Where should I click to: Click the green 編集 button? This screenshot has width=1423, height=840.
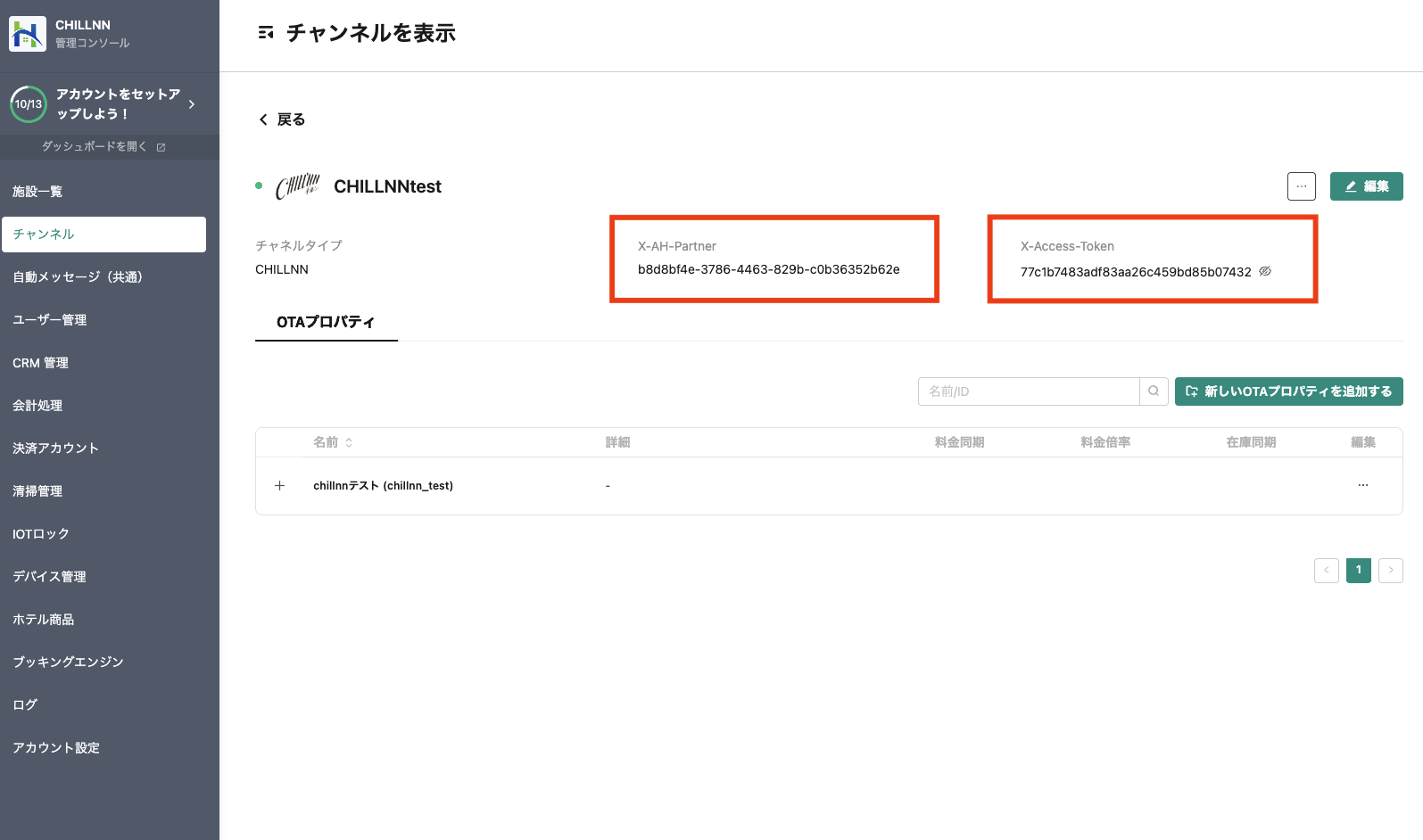1366,186
